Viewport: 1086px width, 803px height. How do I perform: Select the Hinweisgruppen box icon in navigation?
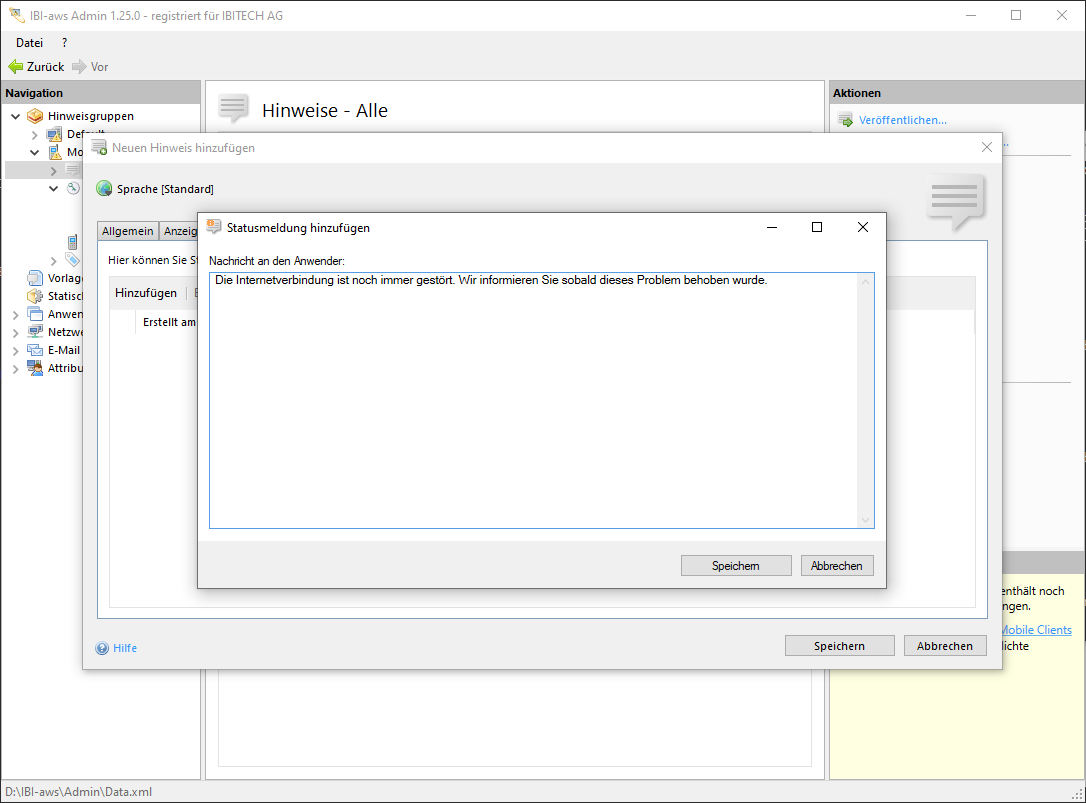click(x=35, y=116)
